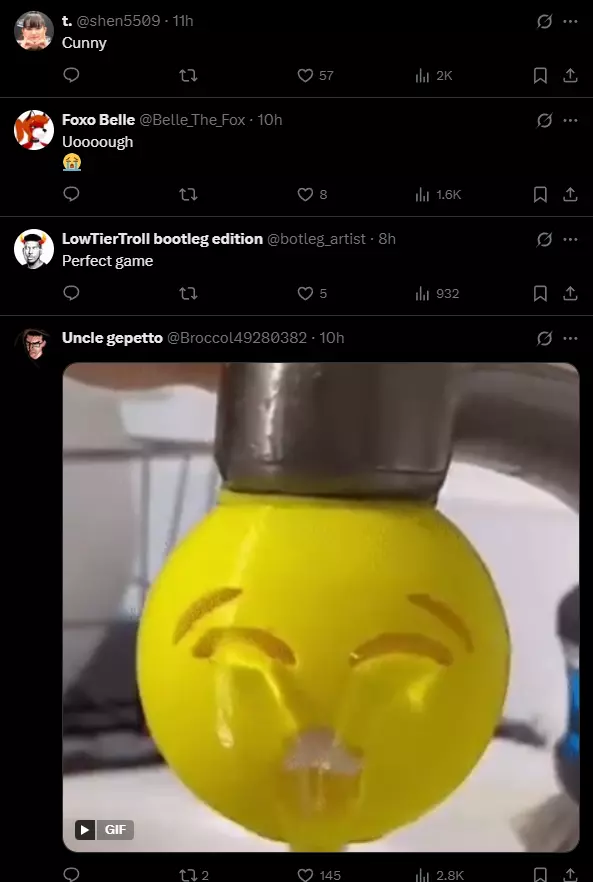Viewport: 593px width, 882px height.
Task: Open Foxo Belle's profile name
Action: tap(98, 120)
